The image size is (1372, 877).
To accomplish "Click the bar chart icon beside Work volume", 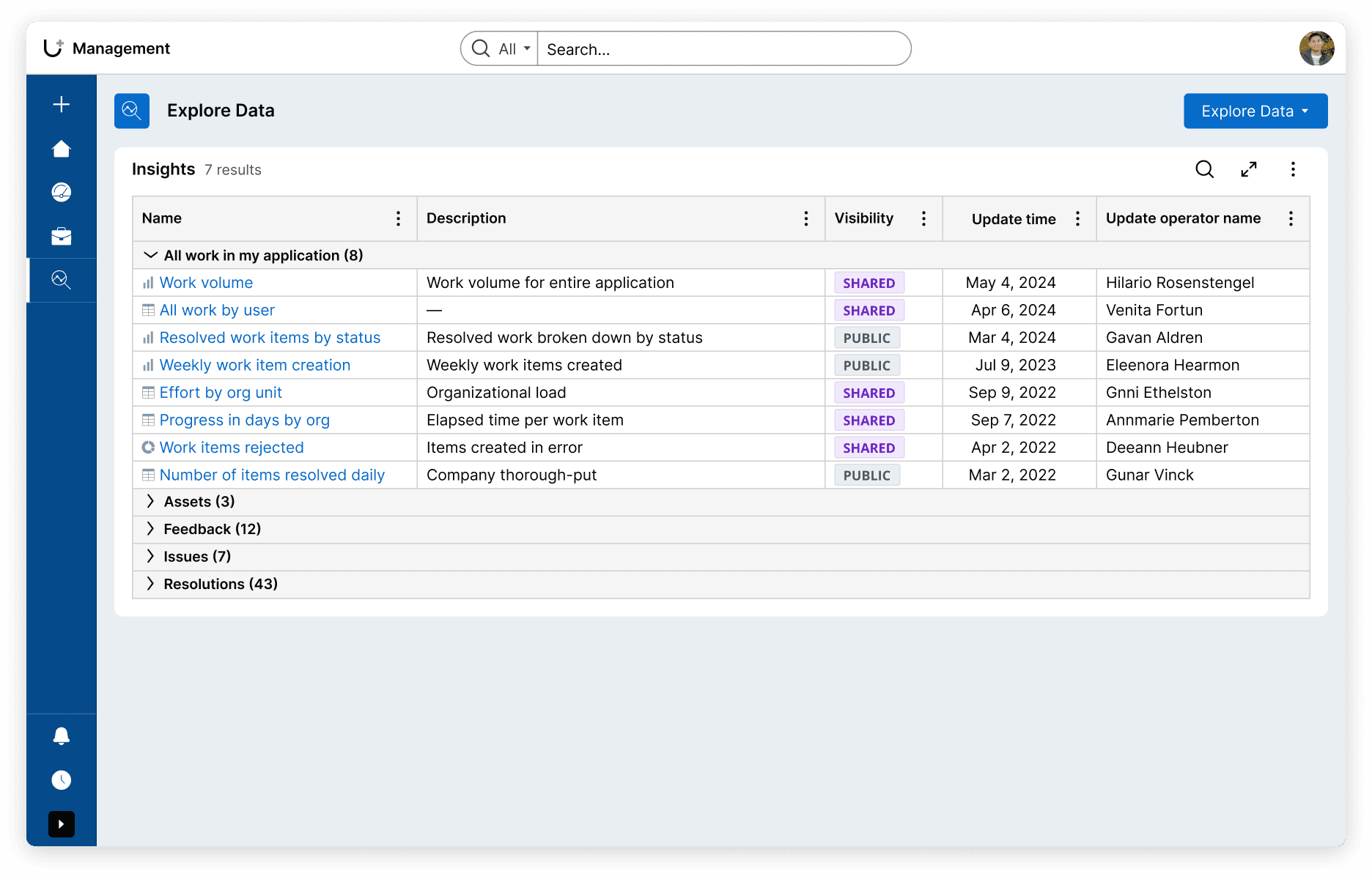I will [148, 283].
